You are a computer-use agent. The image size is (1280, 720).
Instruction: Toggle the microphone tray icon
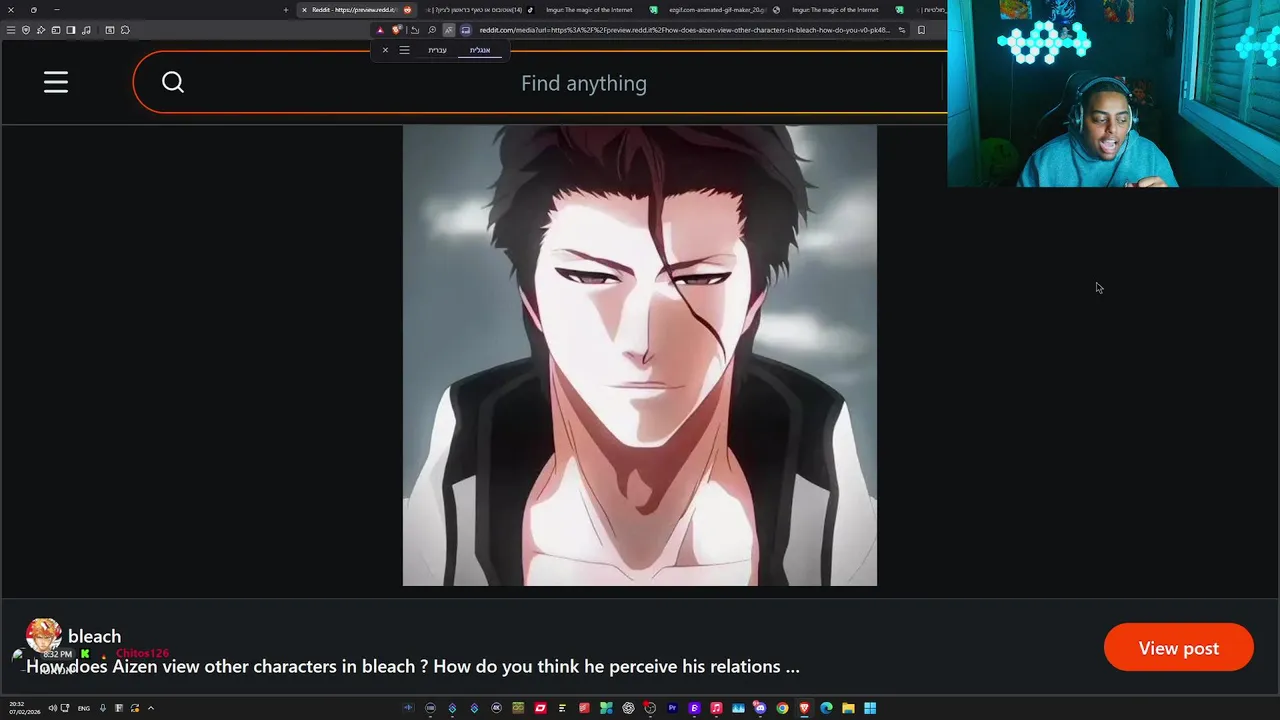click(x=102, y=708)
